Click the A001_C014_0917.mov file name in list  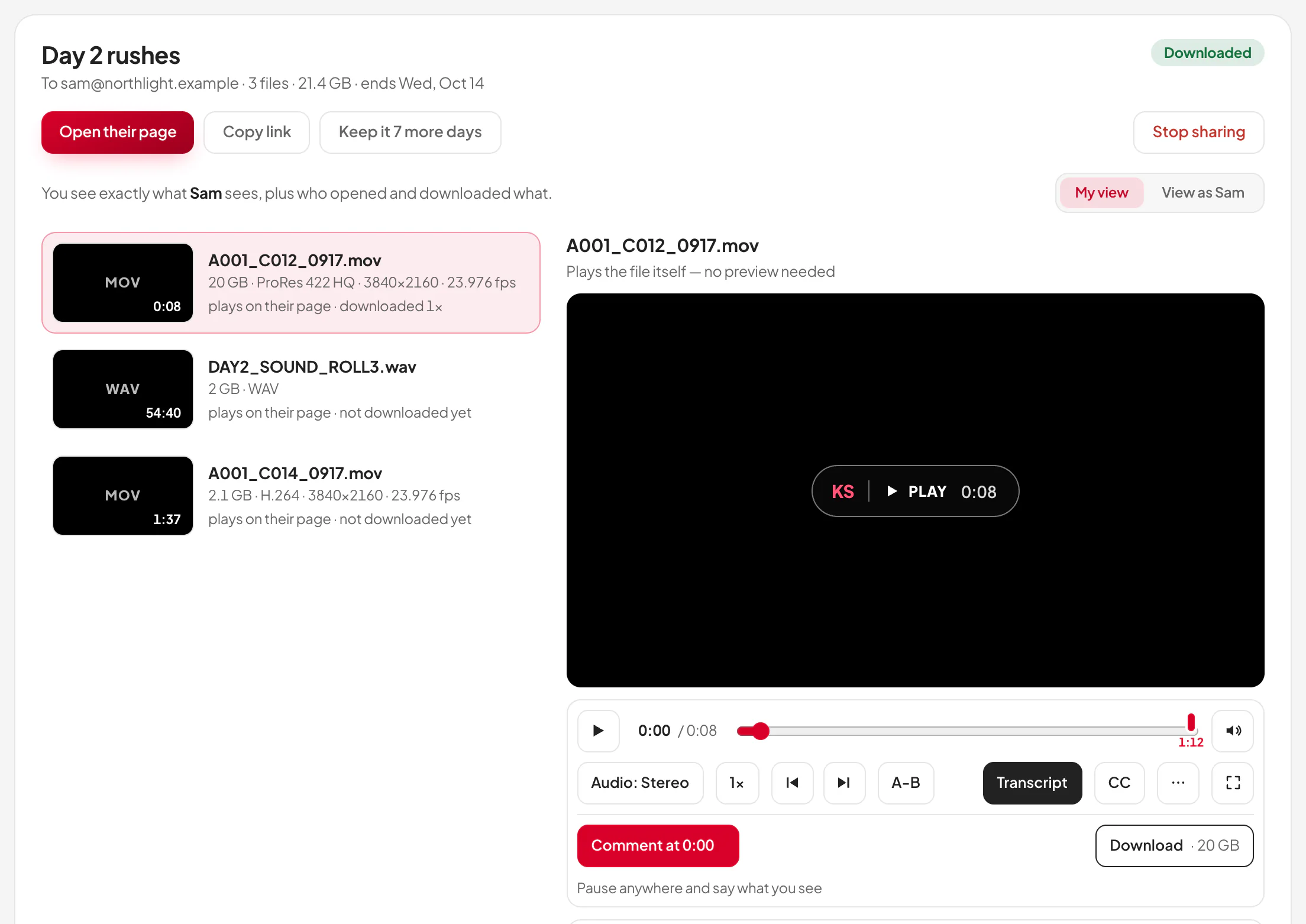tap(295, 473)
